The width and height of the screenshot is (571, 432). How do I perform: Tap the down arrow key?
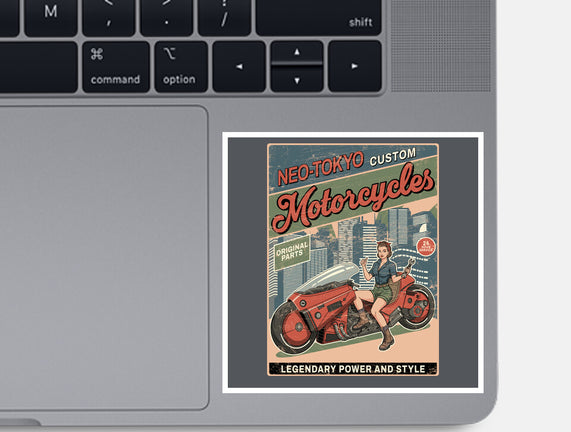pyautogui.click(x=297, y=79)
